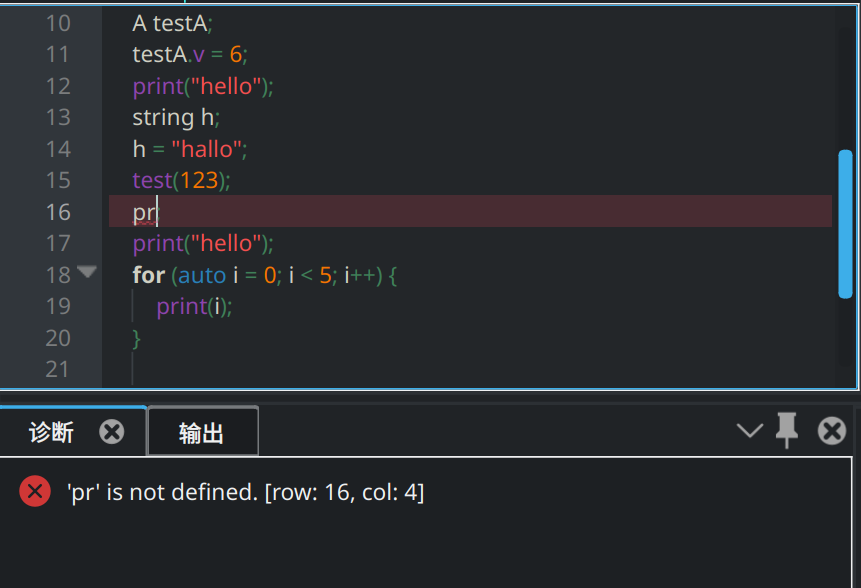Screen dimensions: 861x588
Task: Click the 'auto' keyword in the for loop
Action: tap(202, 274)
